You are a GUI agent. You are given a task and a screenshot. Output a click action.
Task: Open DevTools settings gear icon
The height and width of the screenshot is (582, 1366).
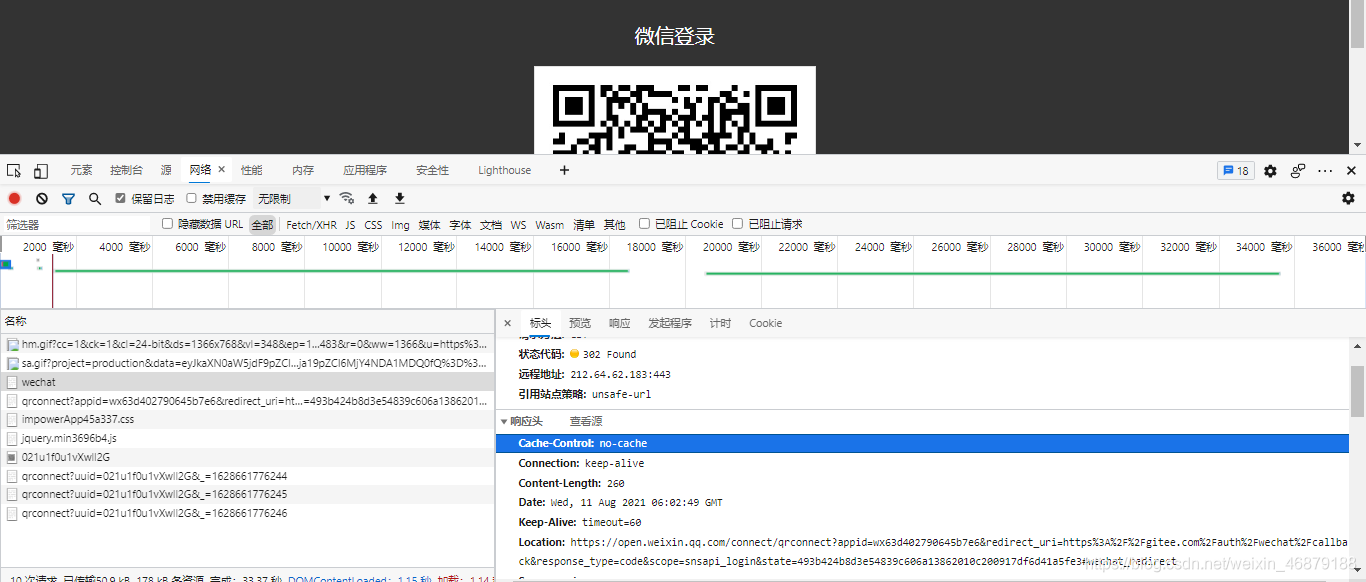click(1270, 171)
